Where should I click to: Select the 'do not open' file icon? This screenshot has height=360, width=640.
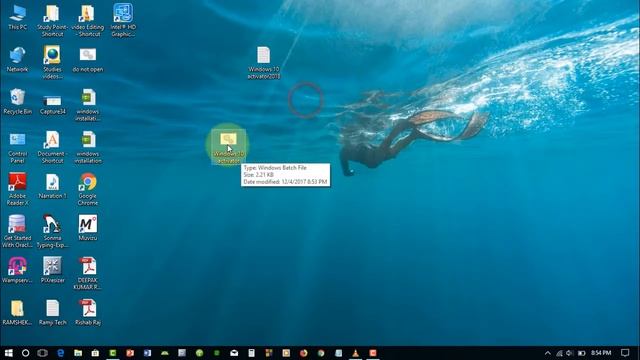[x=88, y=60]
